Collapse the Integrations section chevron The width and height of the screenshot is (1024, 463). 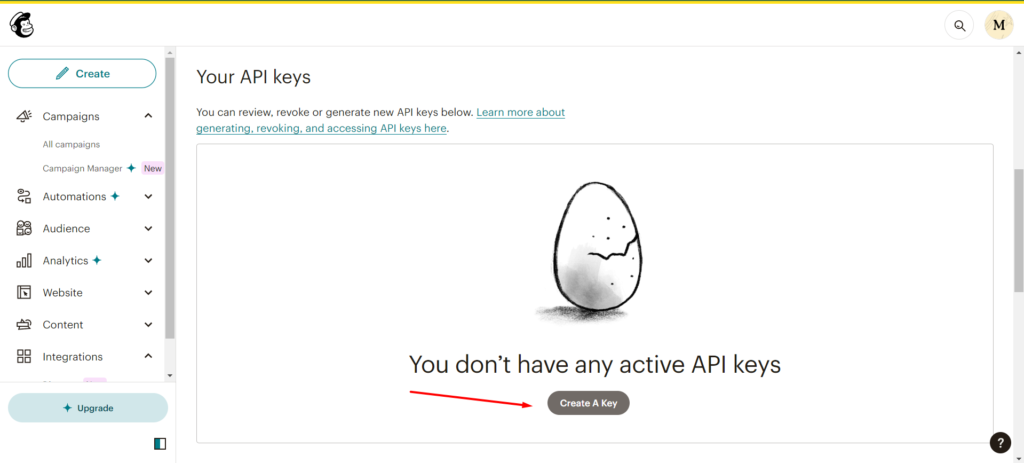coord(148,357)
